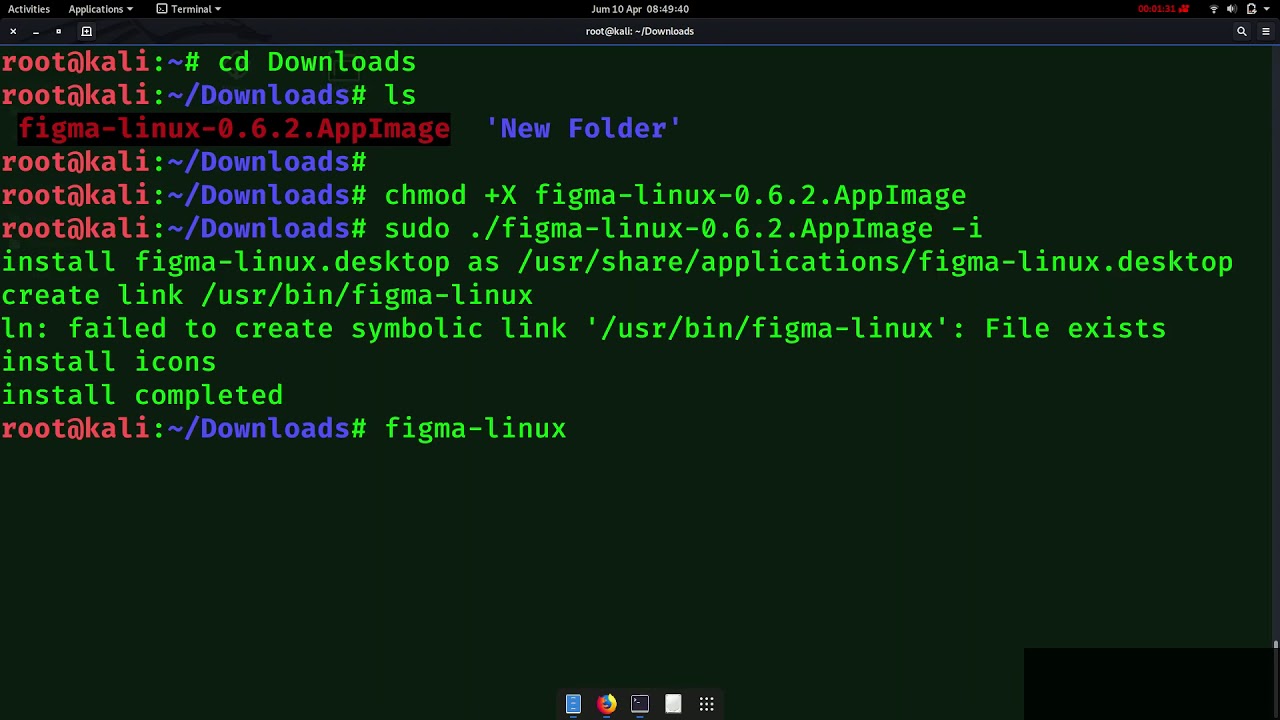The image size is (1280, 720).
Task: Open the white disk icon in dock
Action: [x=673, y=704]
